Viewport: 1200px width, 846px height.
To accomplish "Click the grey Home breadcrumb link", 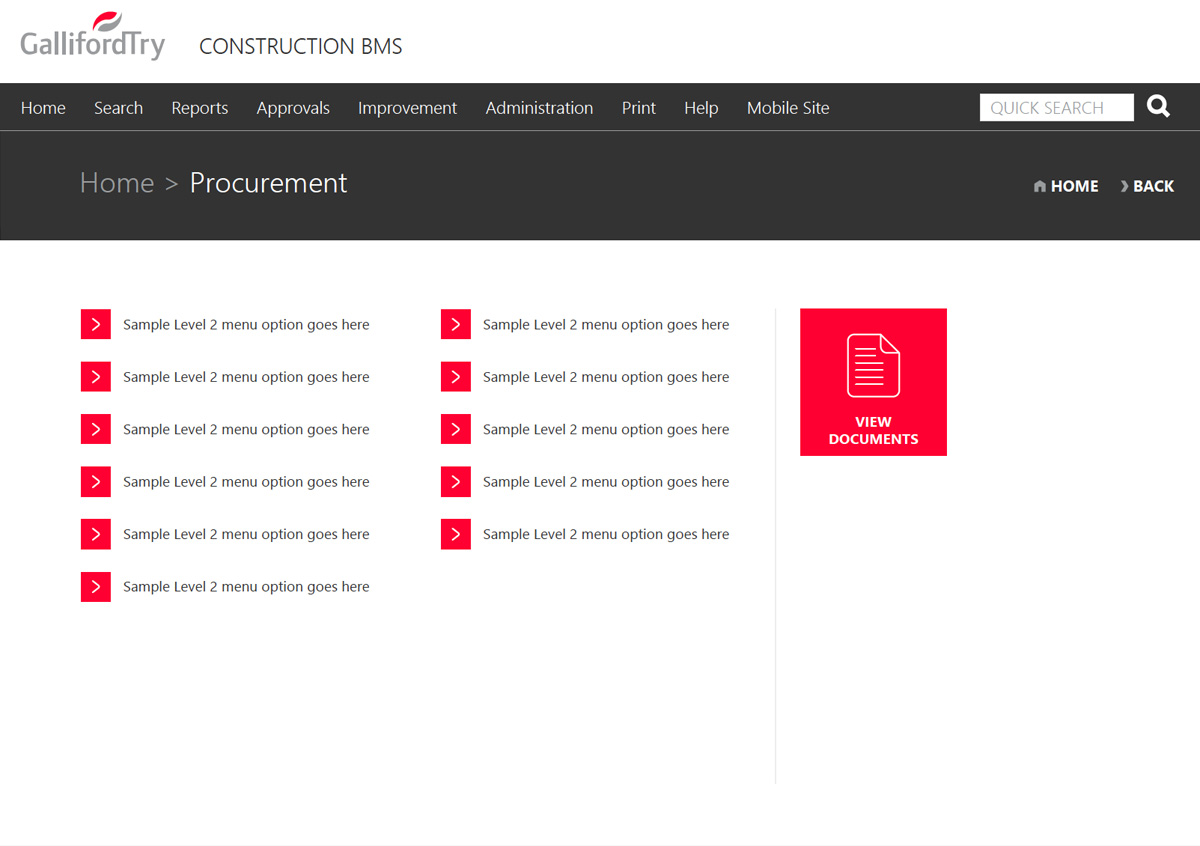I will pyautogui.click(x=117, y=183).
